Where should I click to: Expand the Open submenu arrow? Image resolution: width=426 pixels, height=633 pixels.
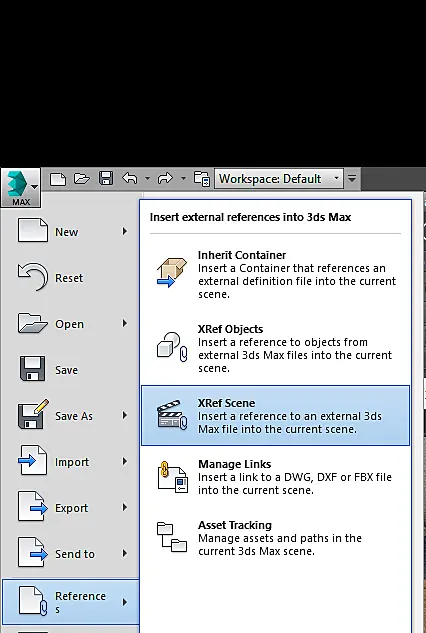pos(125,323)
